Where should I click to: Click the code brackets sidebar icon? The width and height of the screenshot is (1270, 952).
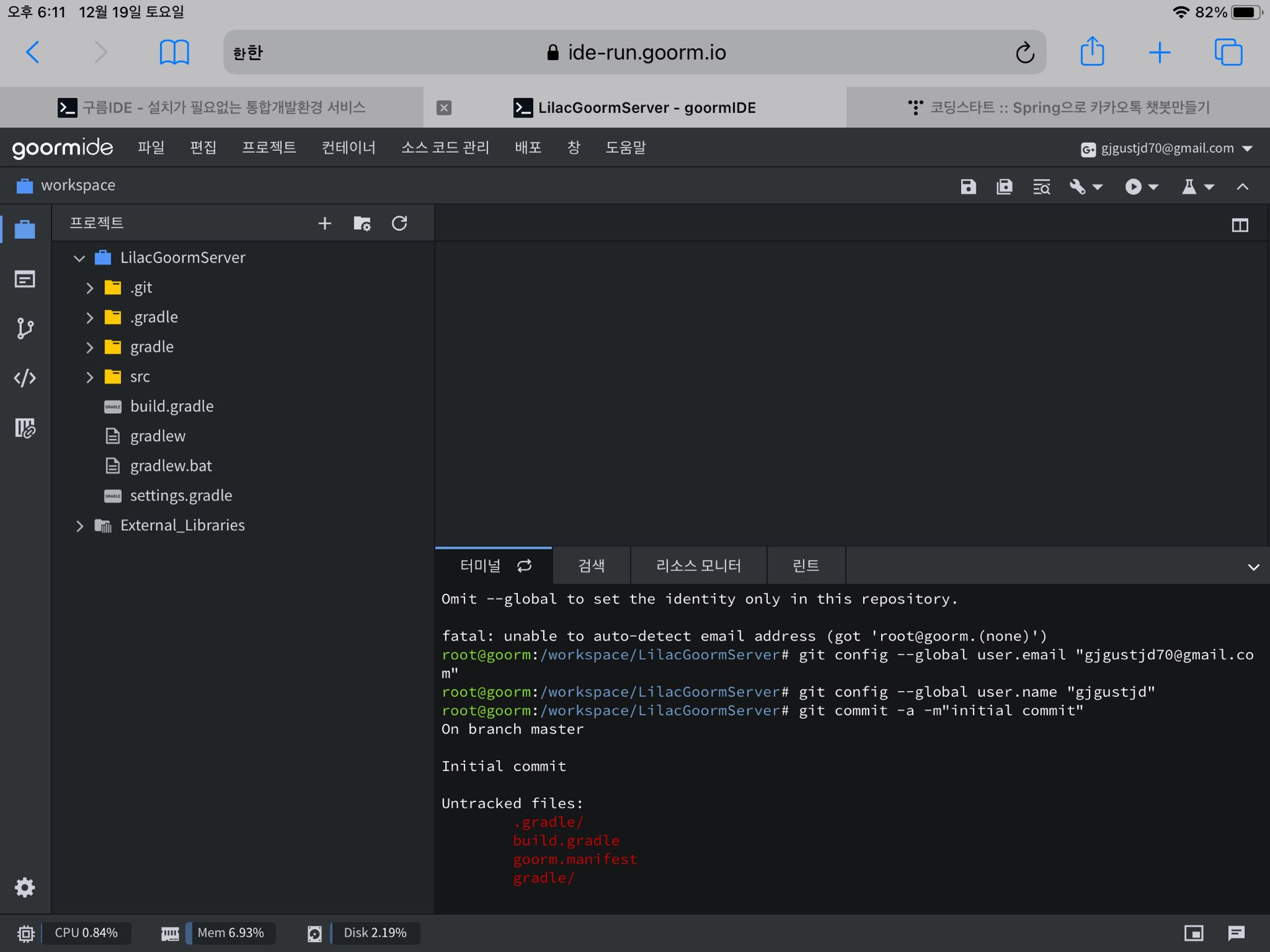24,378
